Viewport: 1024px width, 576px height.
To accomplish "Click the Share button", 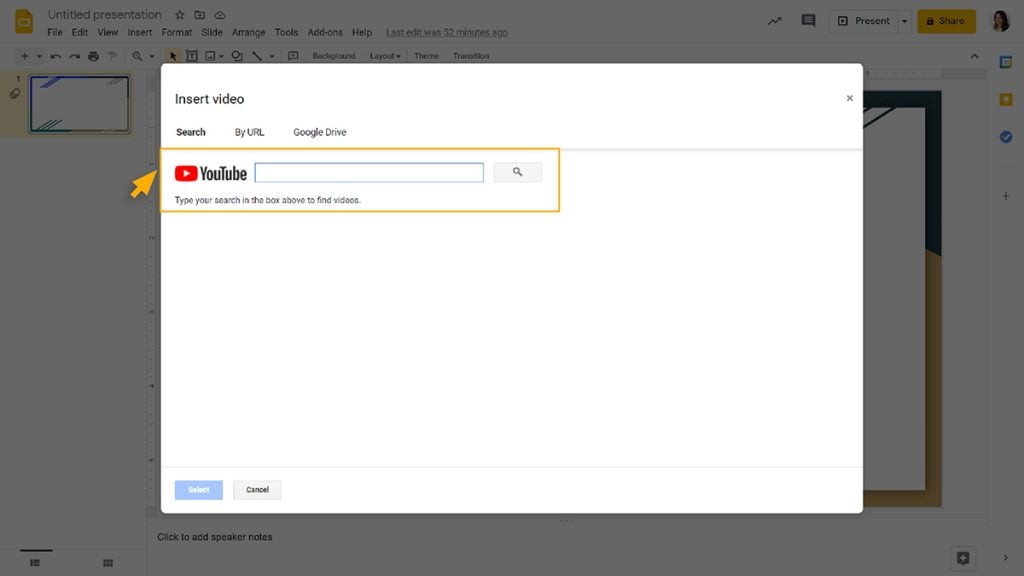I will tap(946, 20).
